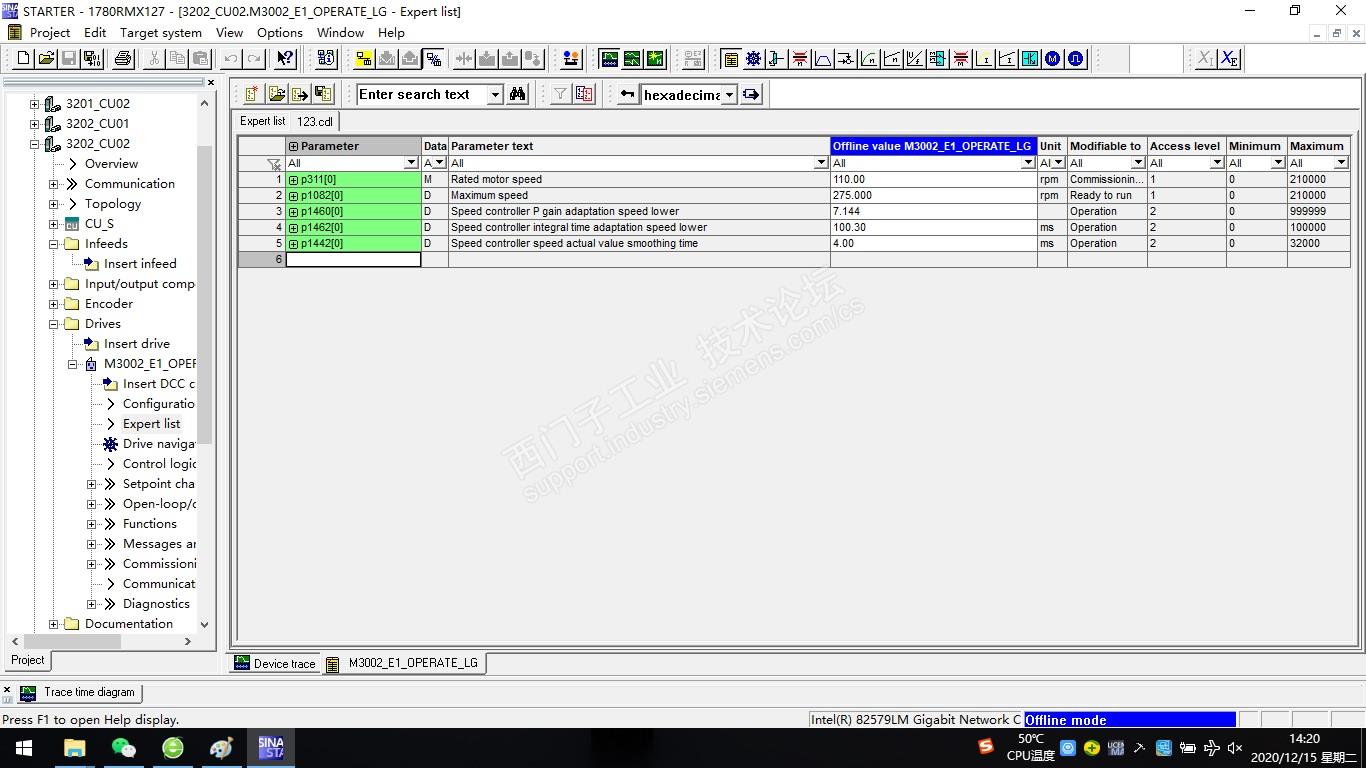Create a new project with the blank page icon

24,59
